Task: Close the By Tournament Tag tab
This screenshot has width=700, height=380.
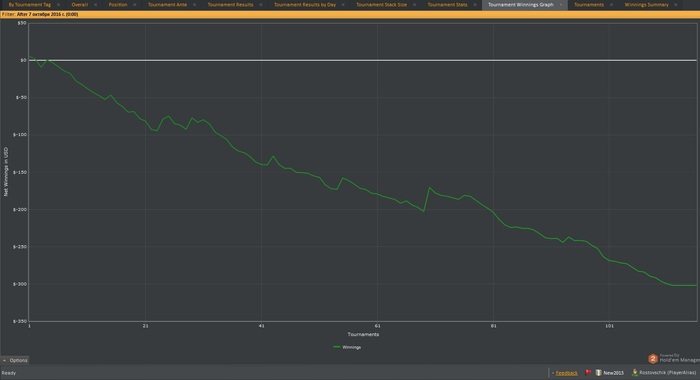Action: click(58, 5)
